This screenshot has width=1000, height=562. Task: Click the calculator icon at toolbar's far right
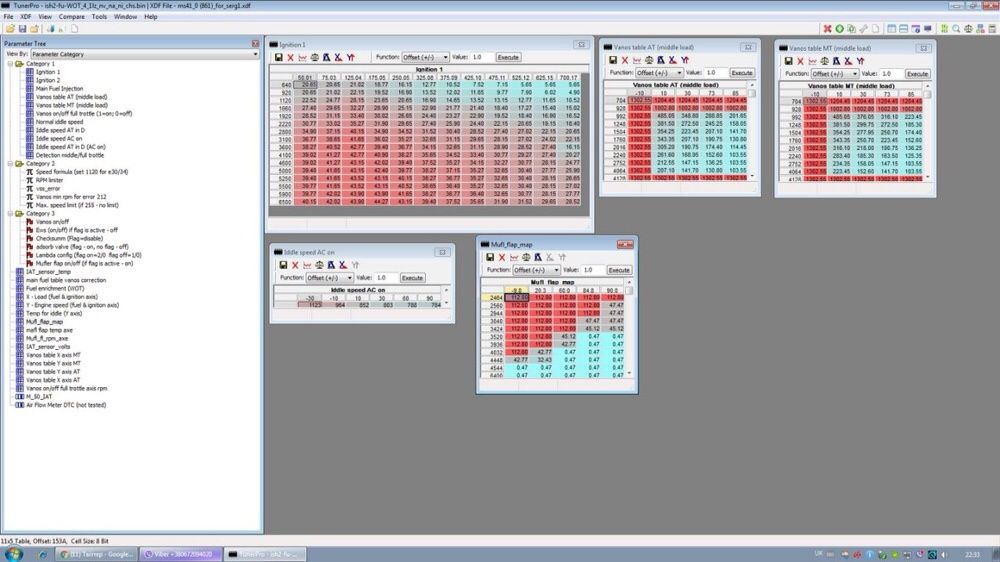(x=992, y=29)
